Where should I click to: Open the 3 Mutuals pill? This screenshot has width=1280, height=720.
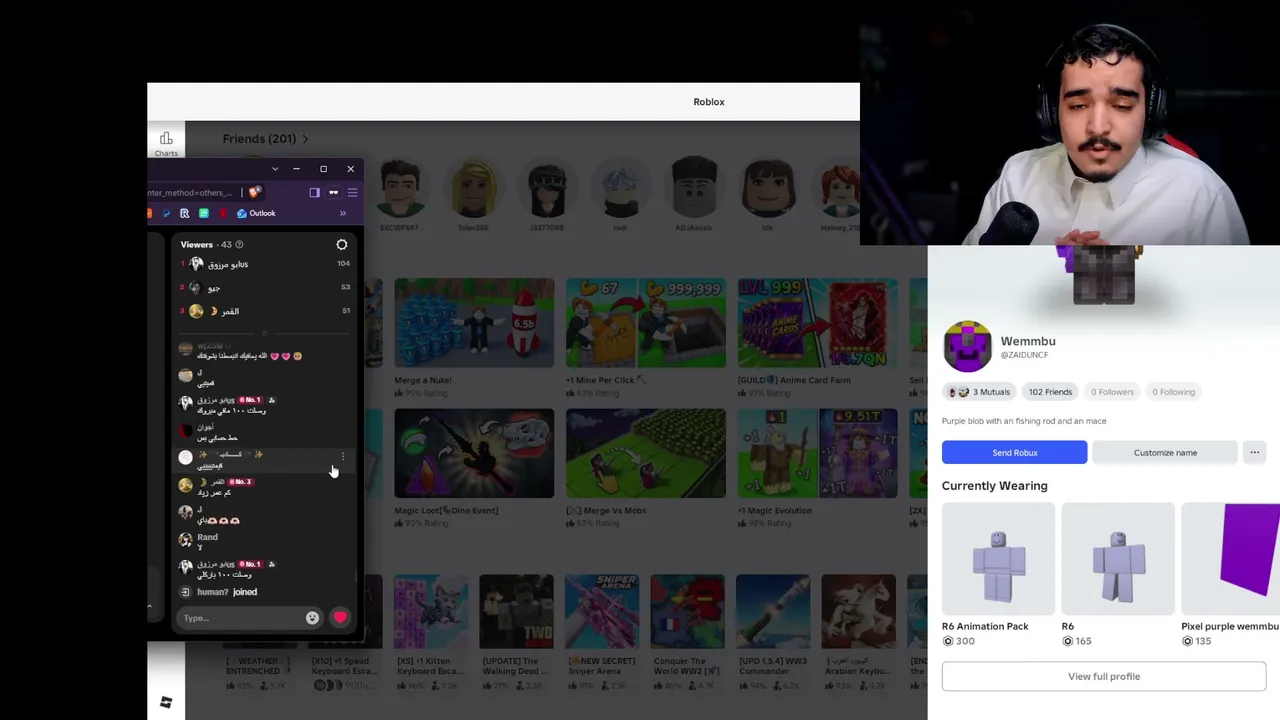tap(979, 392)
